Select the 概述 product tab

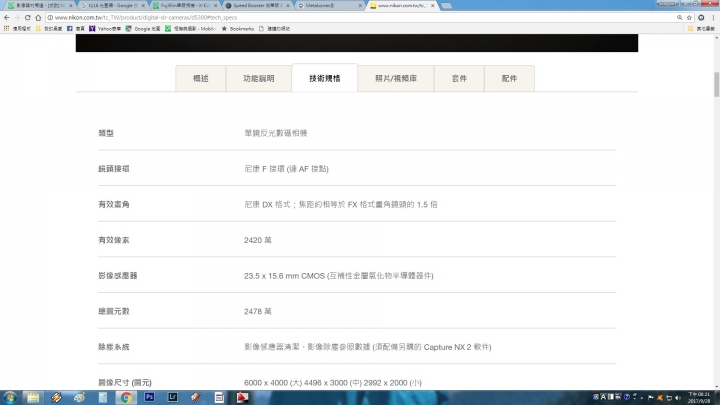point(201,79)
